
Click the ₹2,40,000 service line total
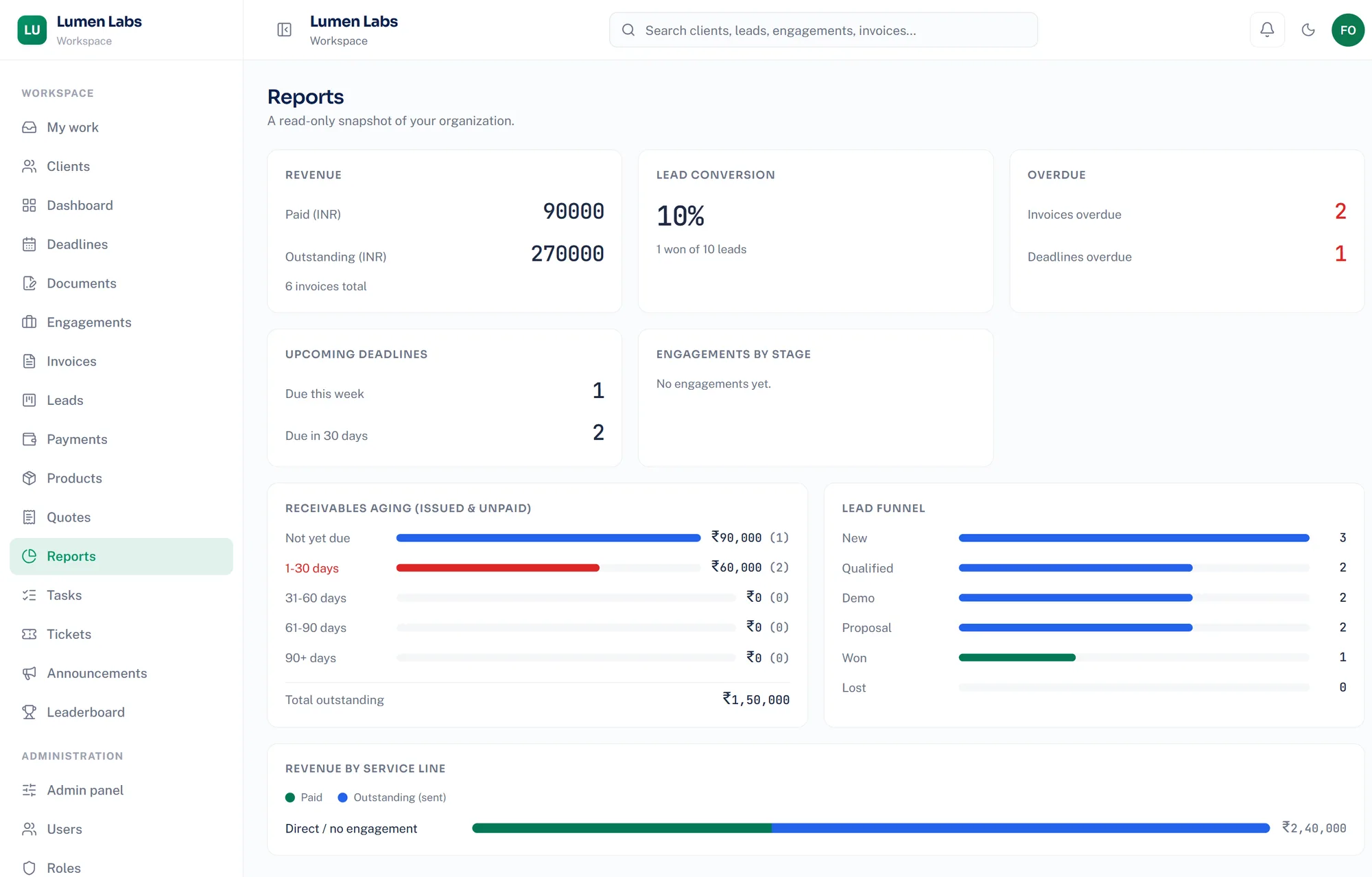click(x=1314, y=828)
